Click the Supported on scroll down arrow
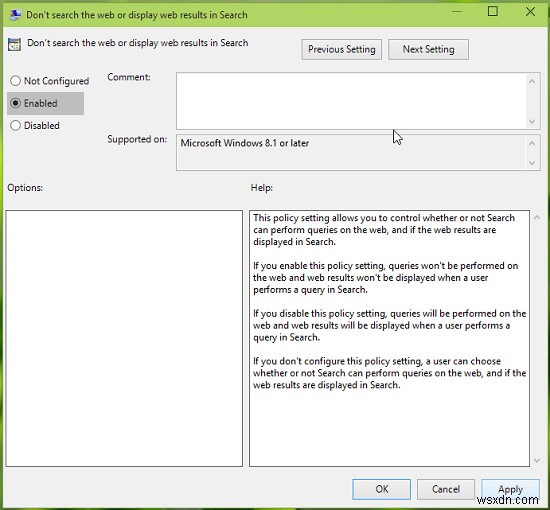 (532, 163)
